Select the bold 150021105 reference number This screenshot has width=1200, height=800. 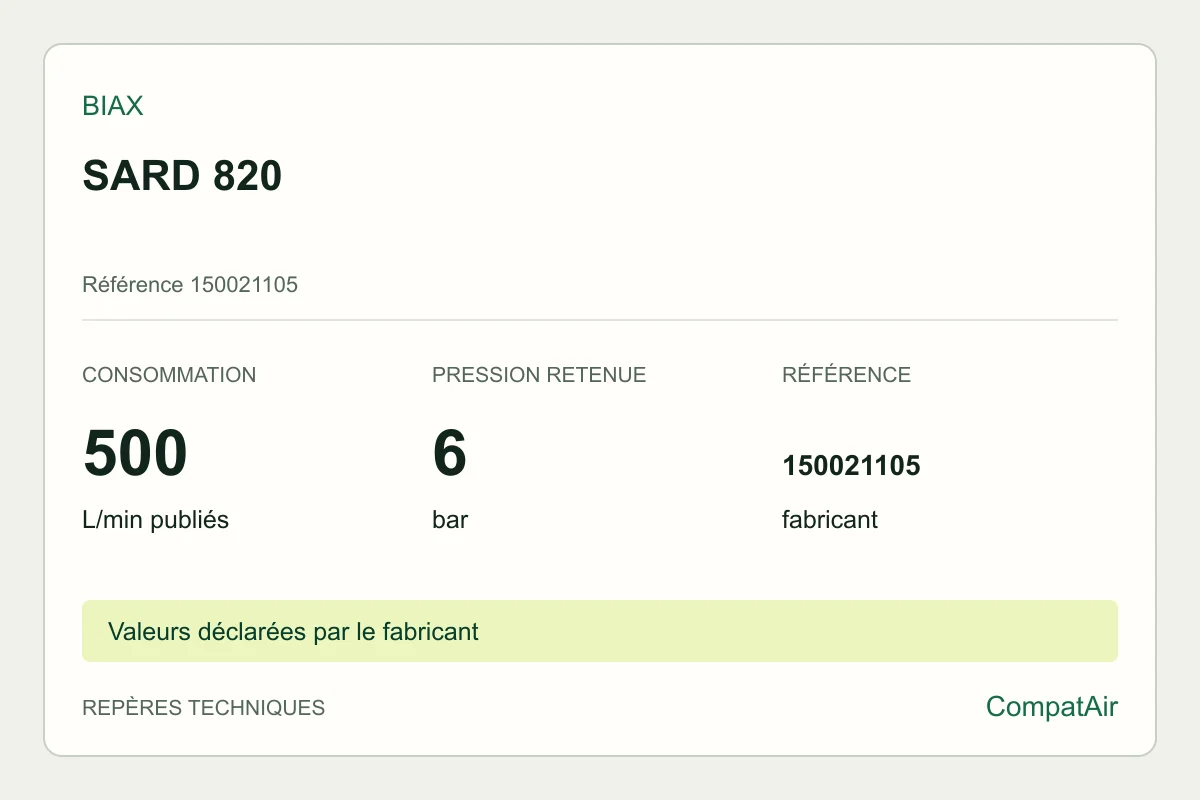(x=851, y=466)
